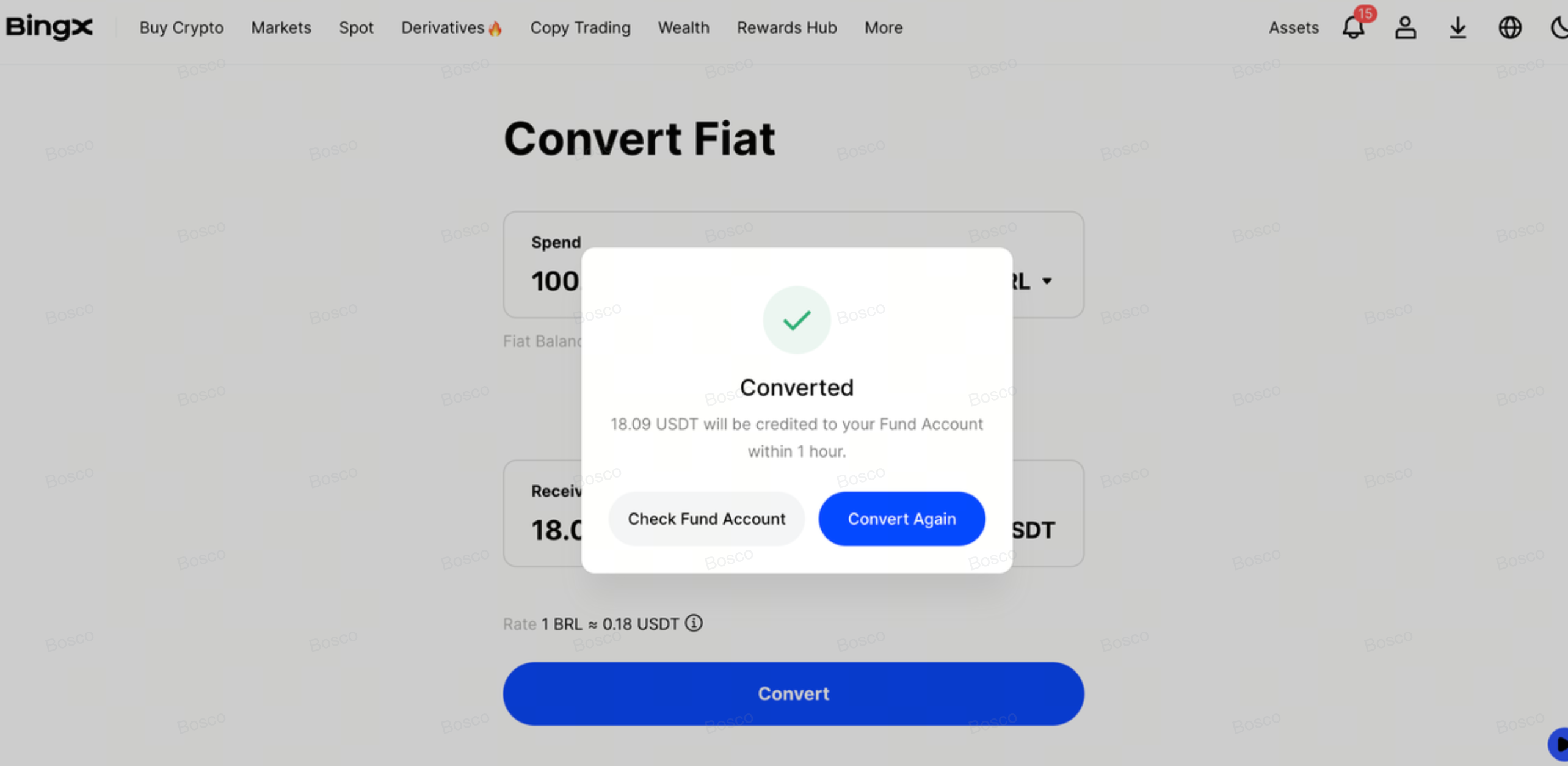Open the language globe icon
Screen dimensions: 1568x766
tap(1509, 27)
